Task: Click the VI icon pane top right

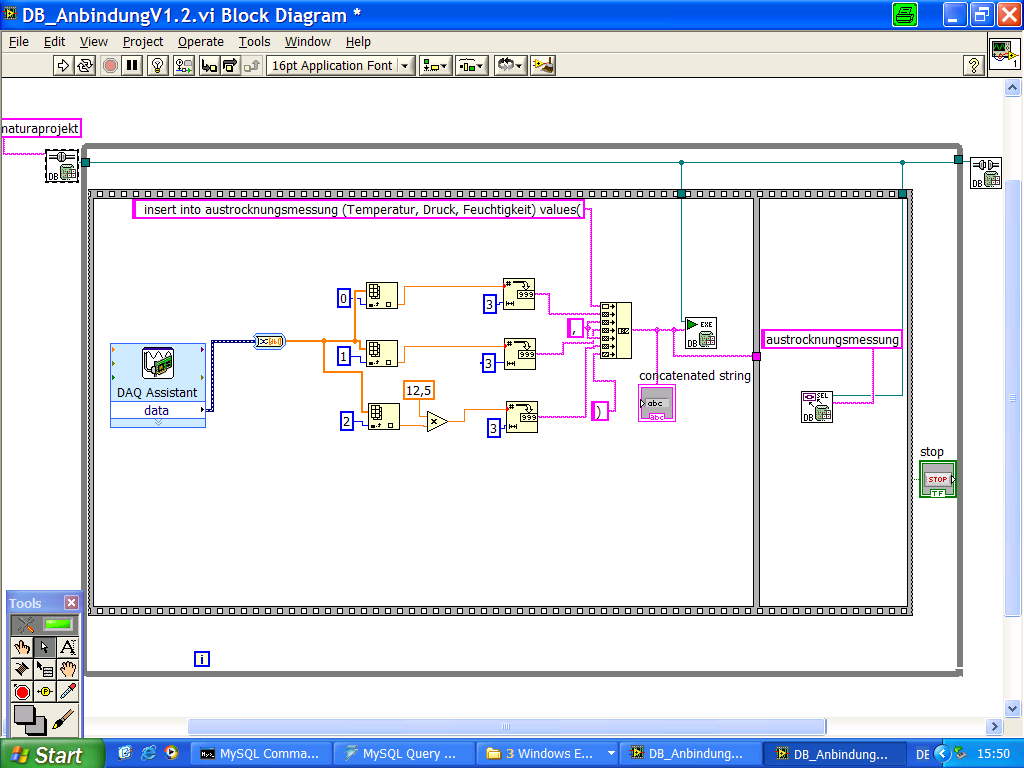Action: tap(1004, 53)
